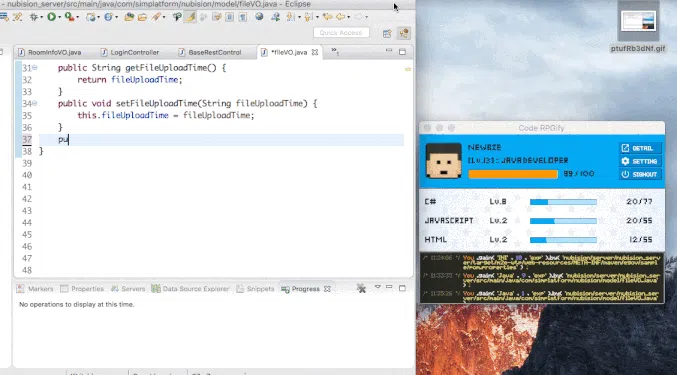677x375 pixels.
Task: Click the New Java Class icon
Action: 108,17
